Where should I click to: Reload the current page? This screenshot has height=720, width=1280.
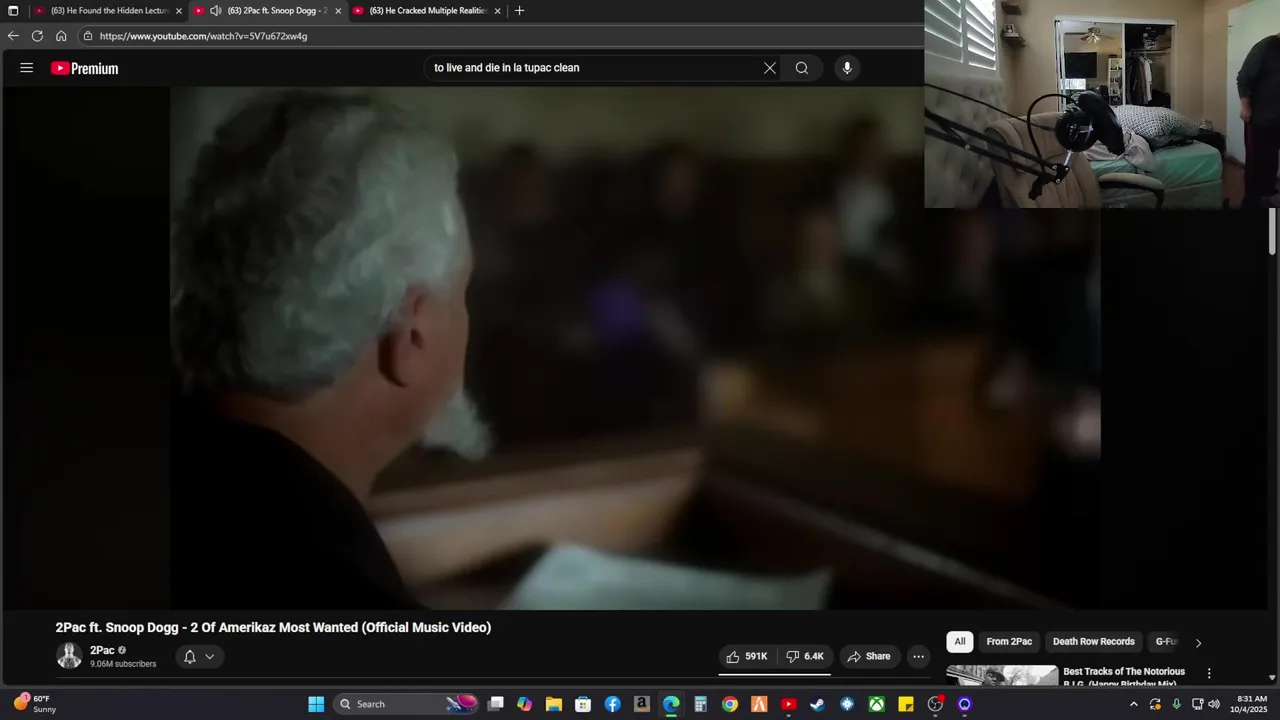pyautogui.click(x=37, y=36)
